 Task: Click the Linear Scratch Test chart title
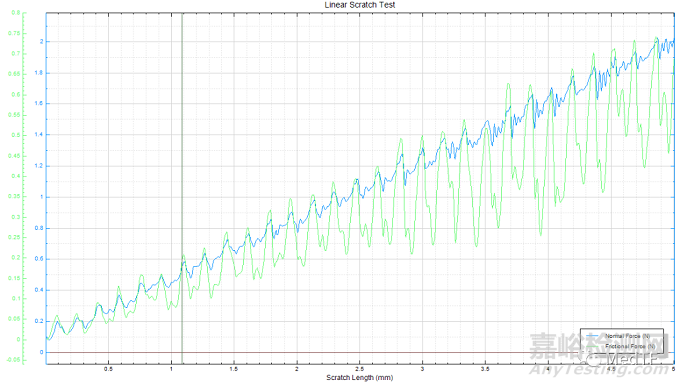(360, 5)
